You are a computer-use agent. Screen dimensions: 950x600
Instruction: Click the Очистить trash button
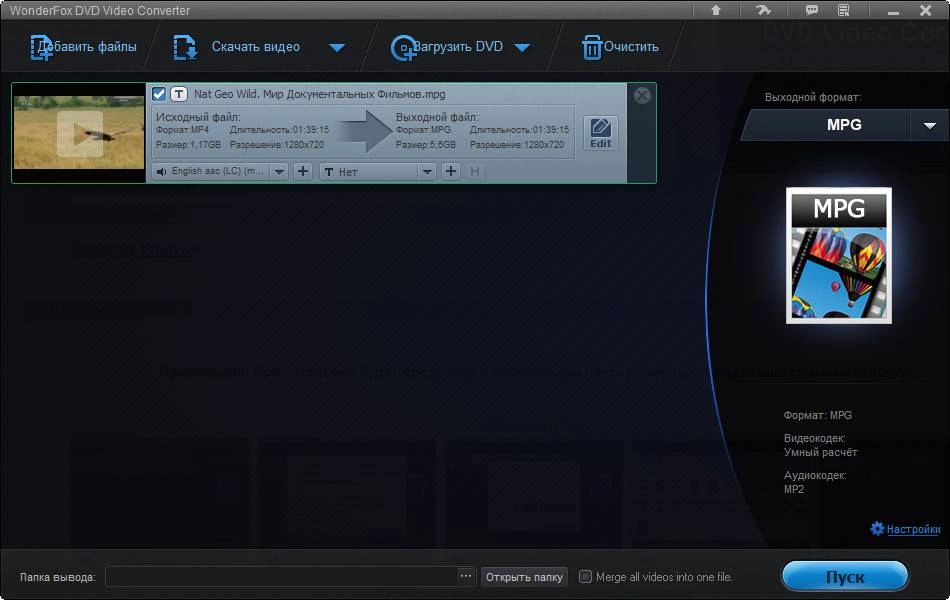(620, 47)
